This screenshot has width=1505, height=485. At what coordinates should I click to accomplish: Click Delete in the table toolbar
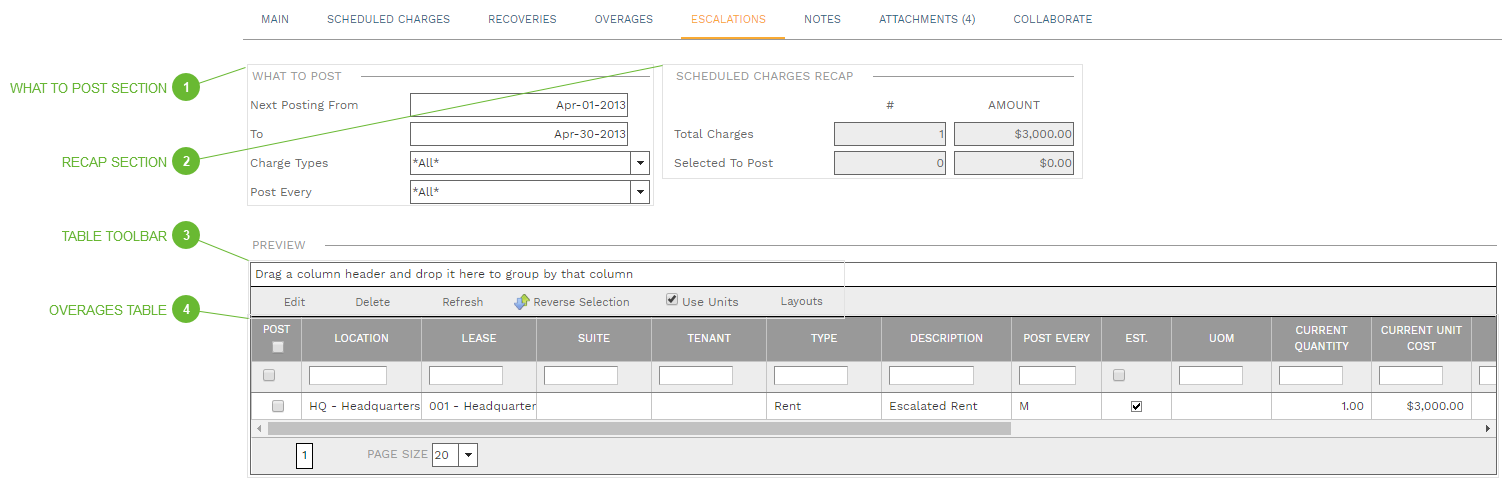[x=373, y=302]
